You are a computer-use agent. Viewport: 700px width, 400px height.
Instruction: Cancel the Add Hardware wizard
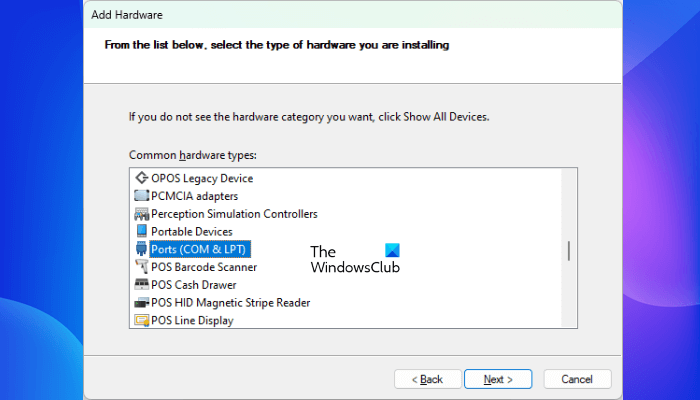click(577, 379)
